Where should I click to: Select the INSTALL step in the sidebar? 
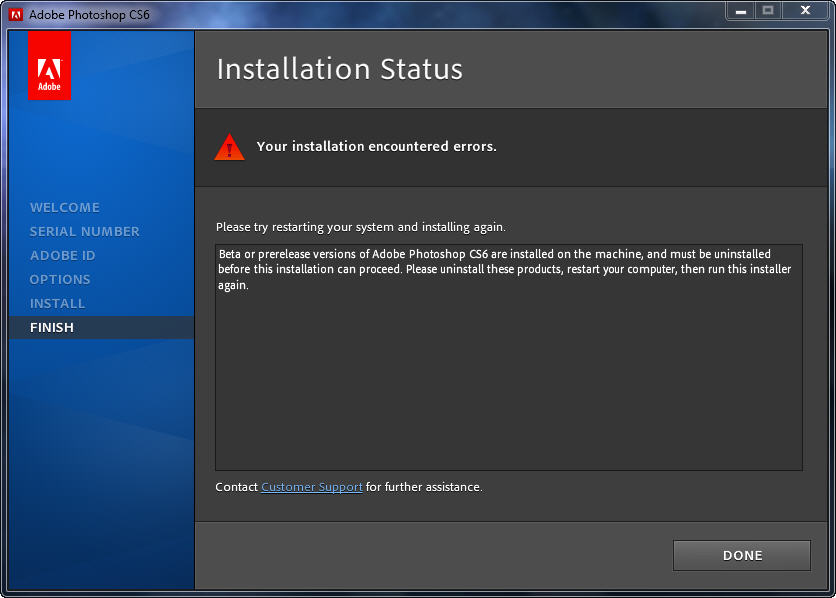click(58, 303)
